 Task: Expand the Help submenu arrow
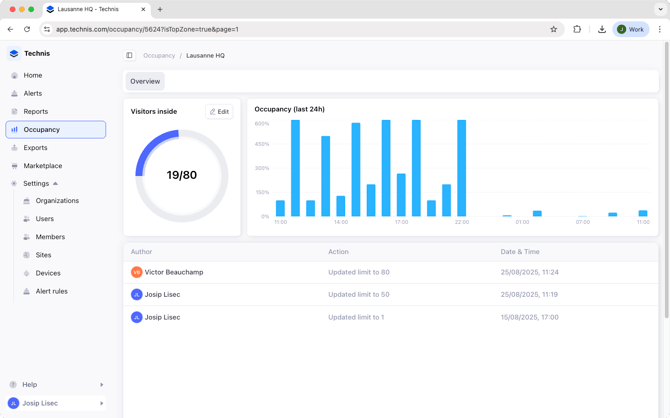point(101,385)
